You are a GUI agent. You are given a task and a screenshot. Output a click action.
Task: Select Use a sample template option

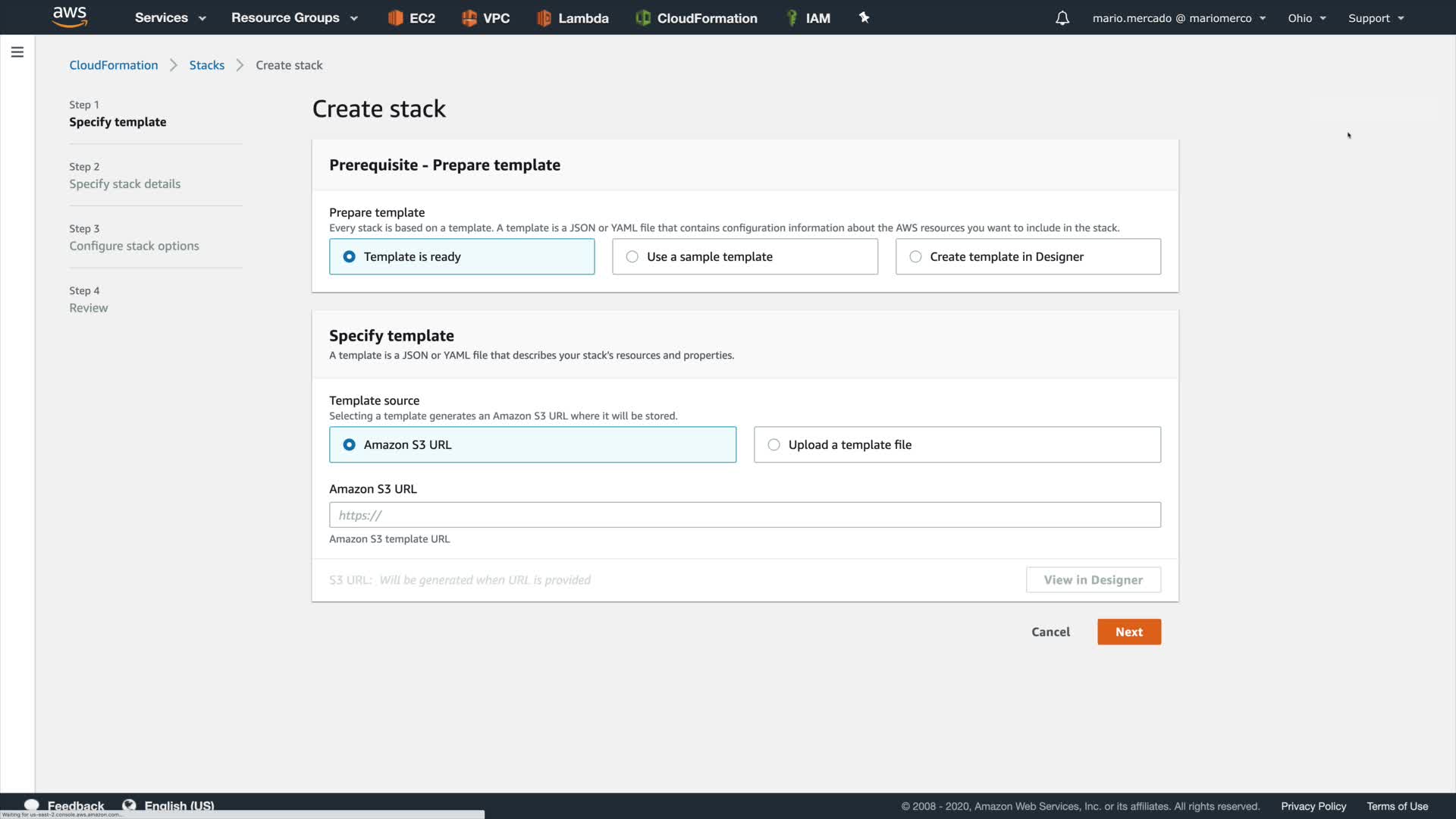744,257
